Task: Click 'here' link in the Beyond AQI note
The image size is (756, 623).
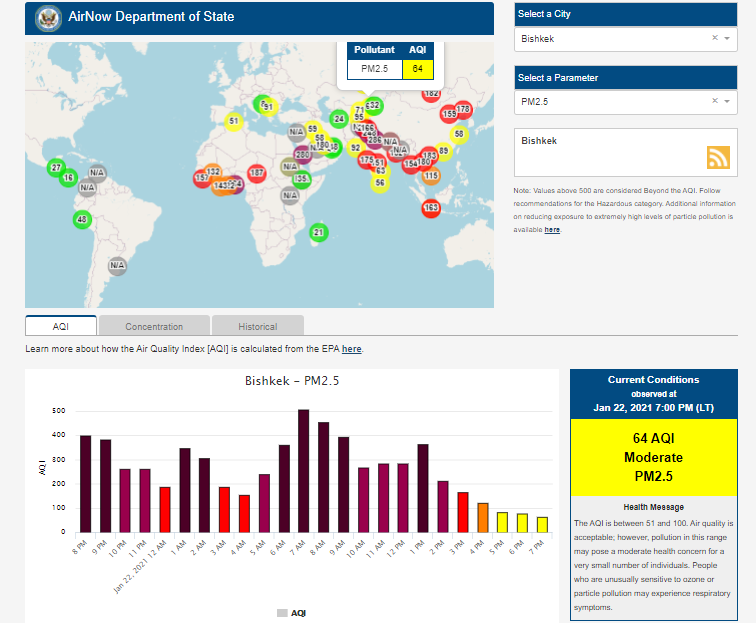Action: [x=552, y=230]
